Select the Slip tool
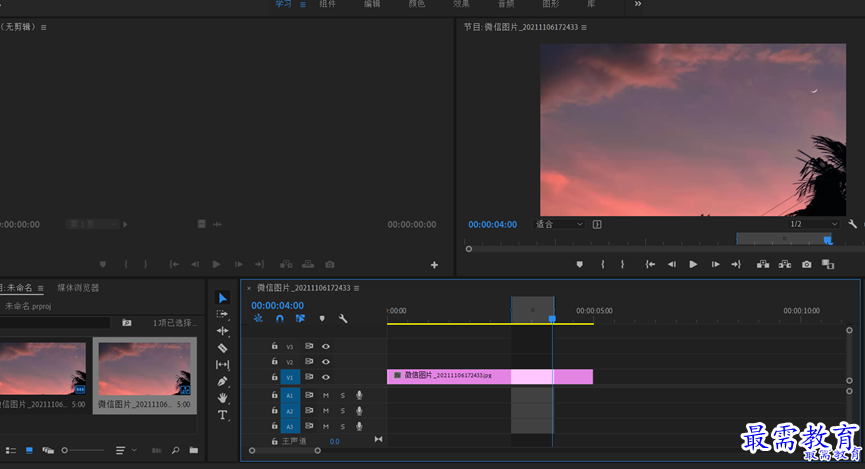This screenshot has width=865, height=469. click(222, 365)
